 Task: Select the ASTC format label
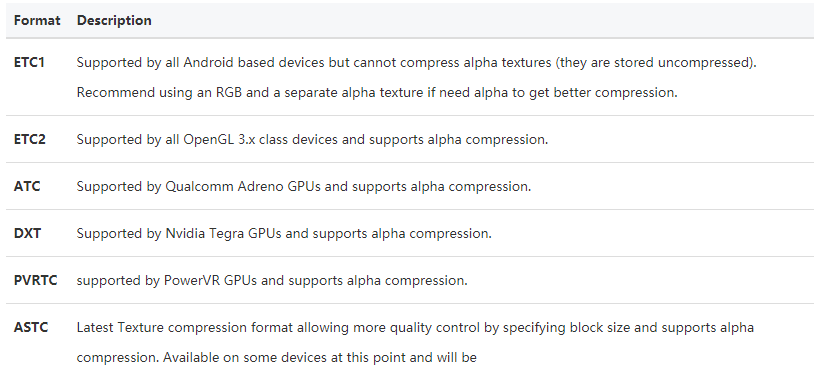[x=31, y=327]
